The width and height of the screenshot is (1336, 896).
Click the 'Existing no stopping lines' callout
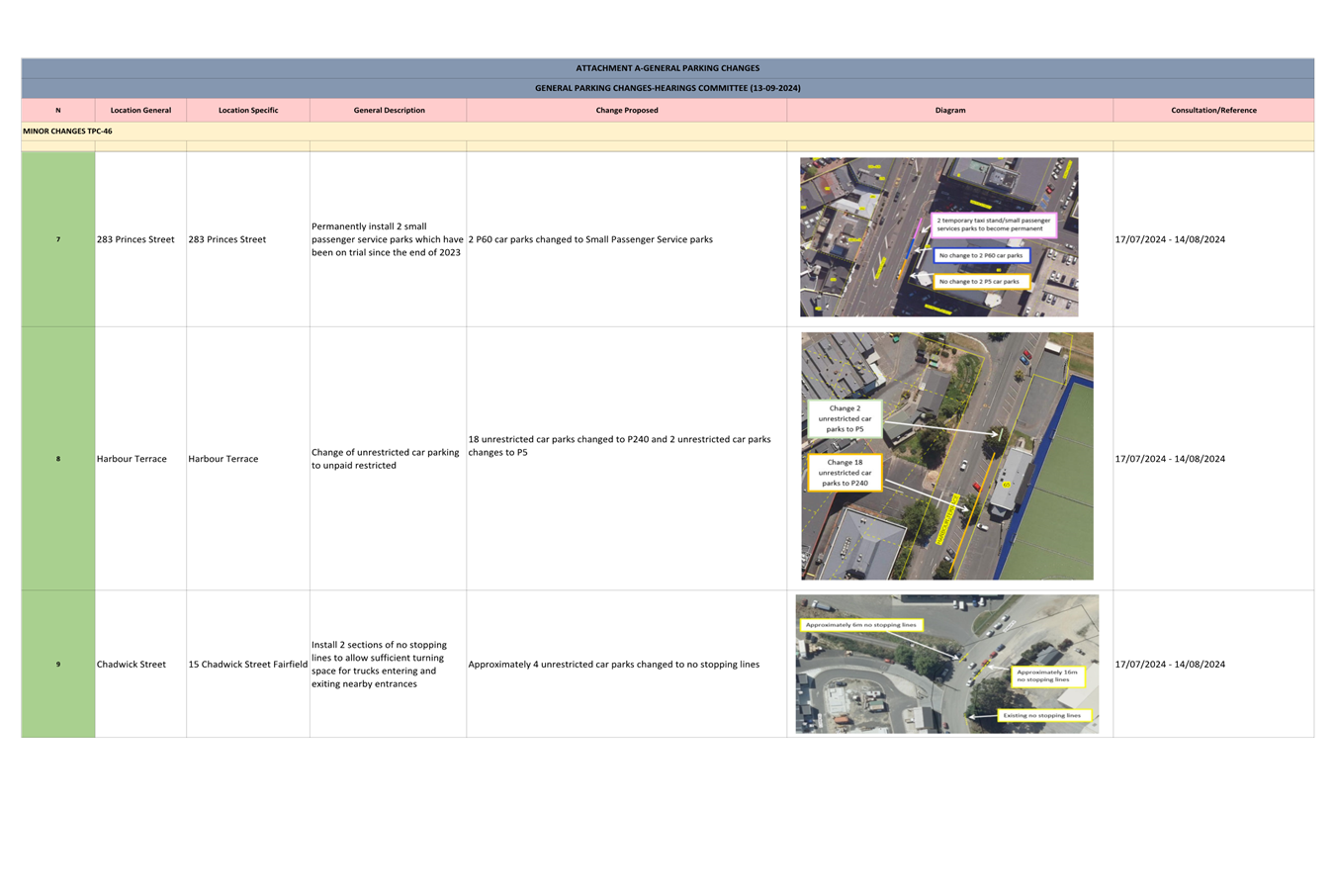[x=1043, y=715]
